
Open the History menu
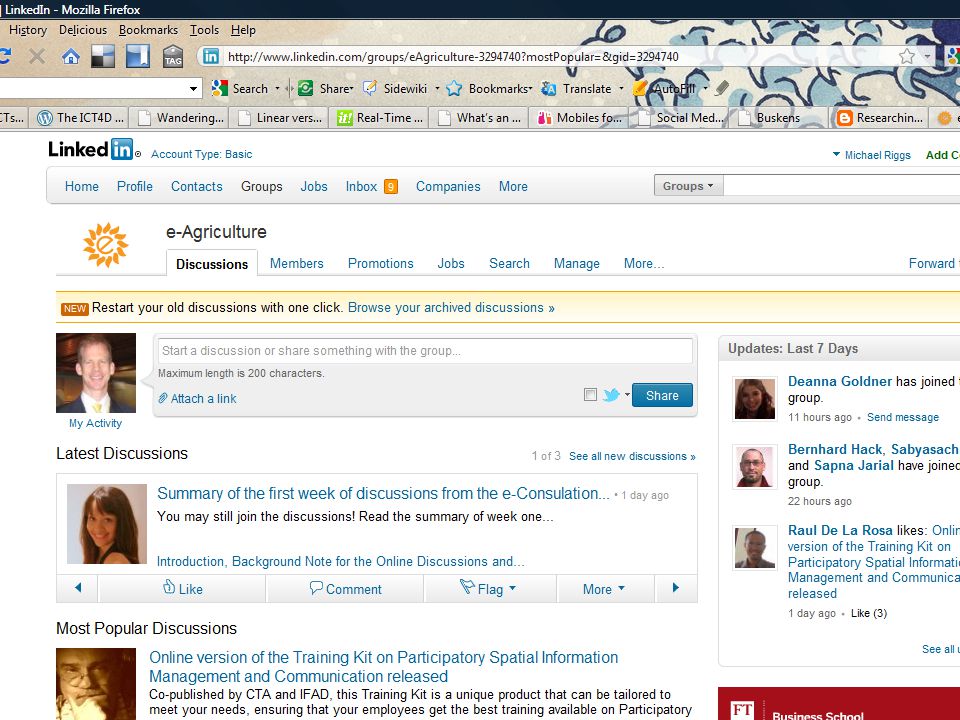click(x=28, y=30)
